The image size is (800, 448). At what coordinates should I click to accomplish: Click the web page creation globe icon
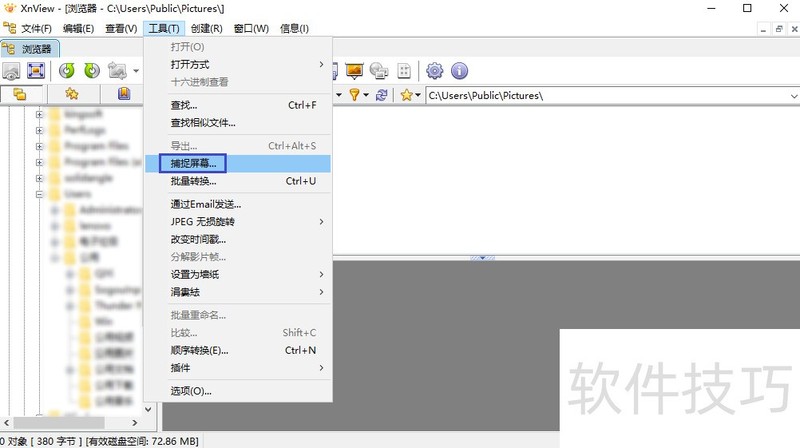(x=379, y=70)
